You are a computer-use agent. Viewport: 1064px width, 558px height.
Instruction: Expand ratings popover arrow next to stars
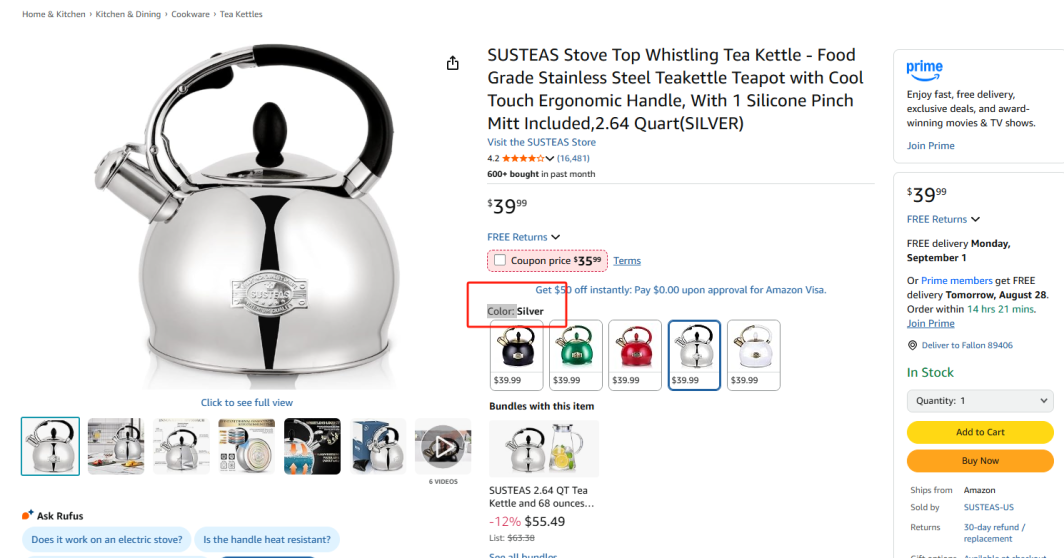[550, 158]
